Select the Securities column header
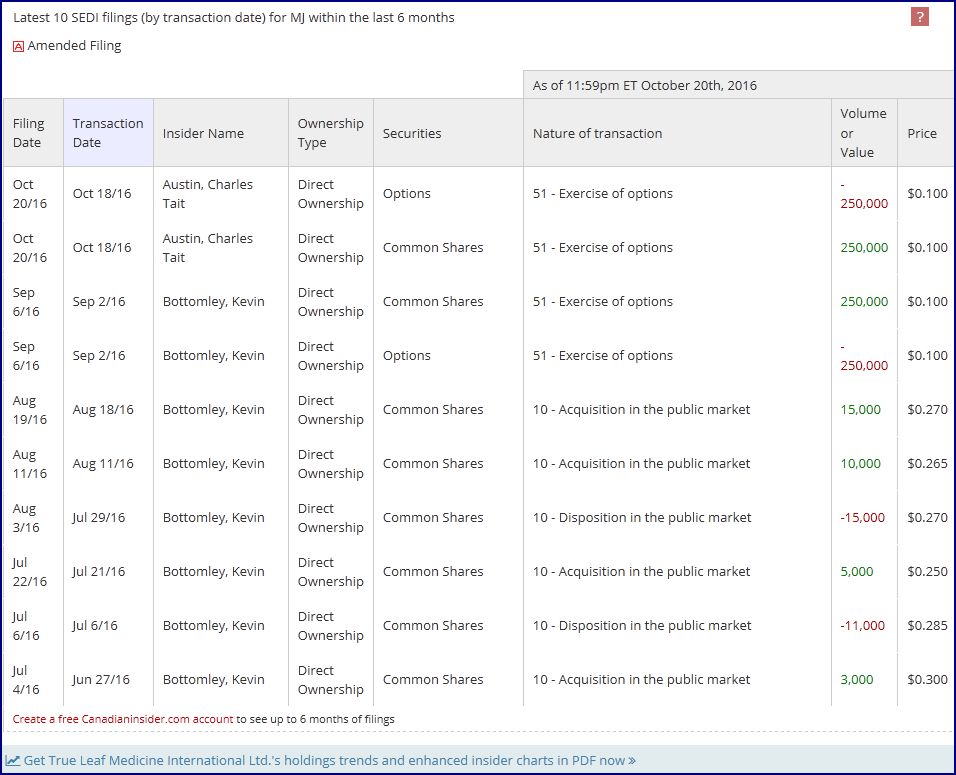 pyautogui.click(x=411, y=133)
